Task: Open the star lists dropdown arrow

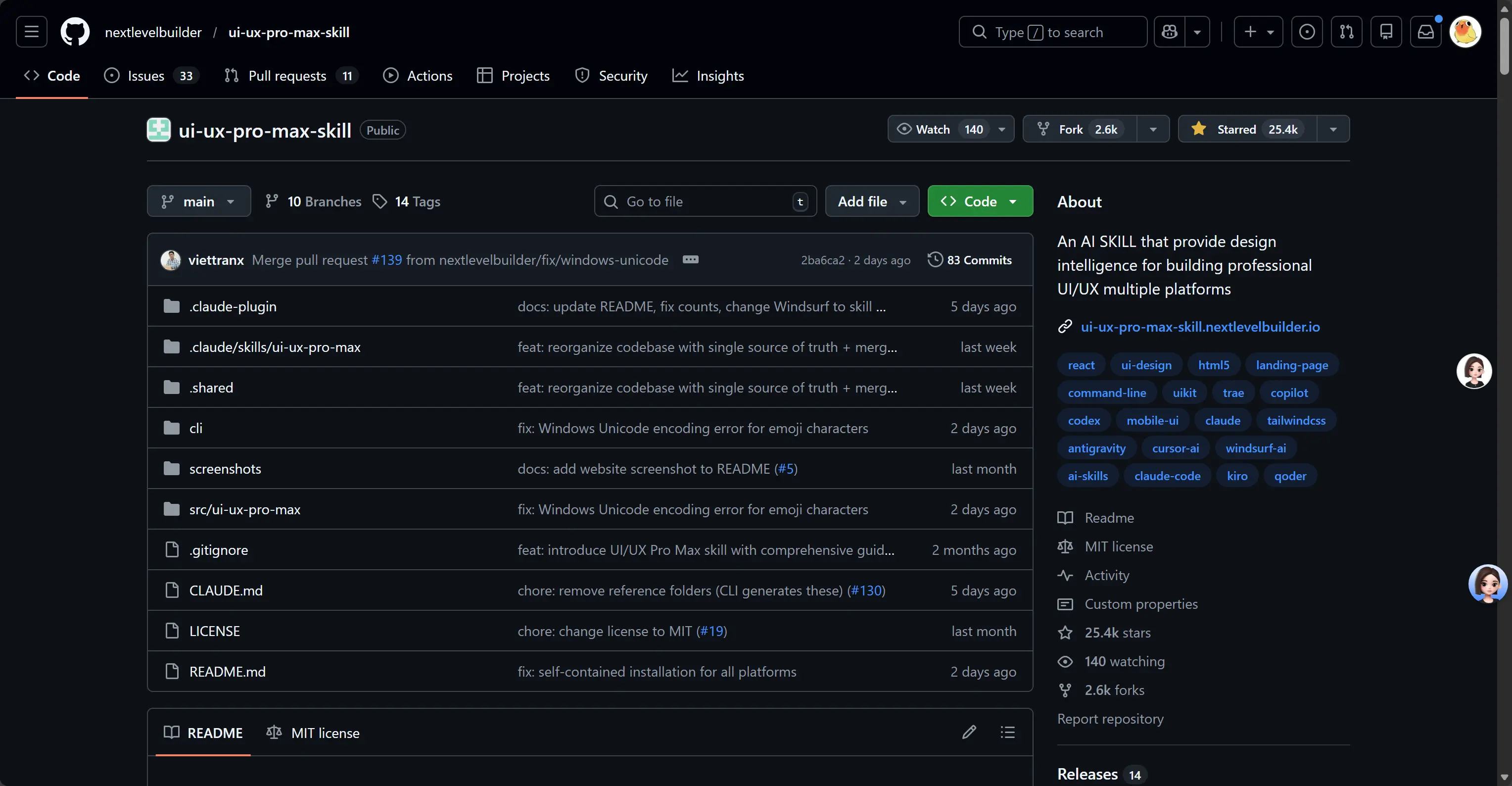Action: pos(1333,129)
